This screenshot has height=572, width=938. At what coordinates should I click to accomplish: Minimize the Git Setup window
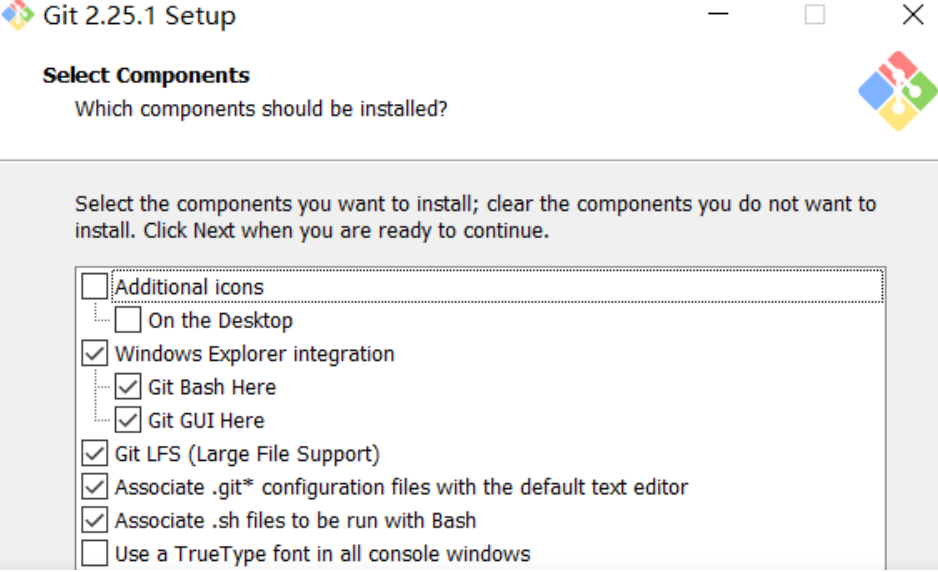pos(719,15)
